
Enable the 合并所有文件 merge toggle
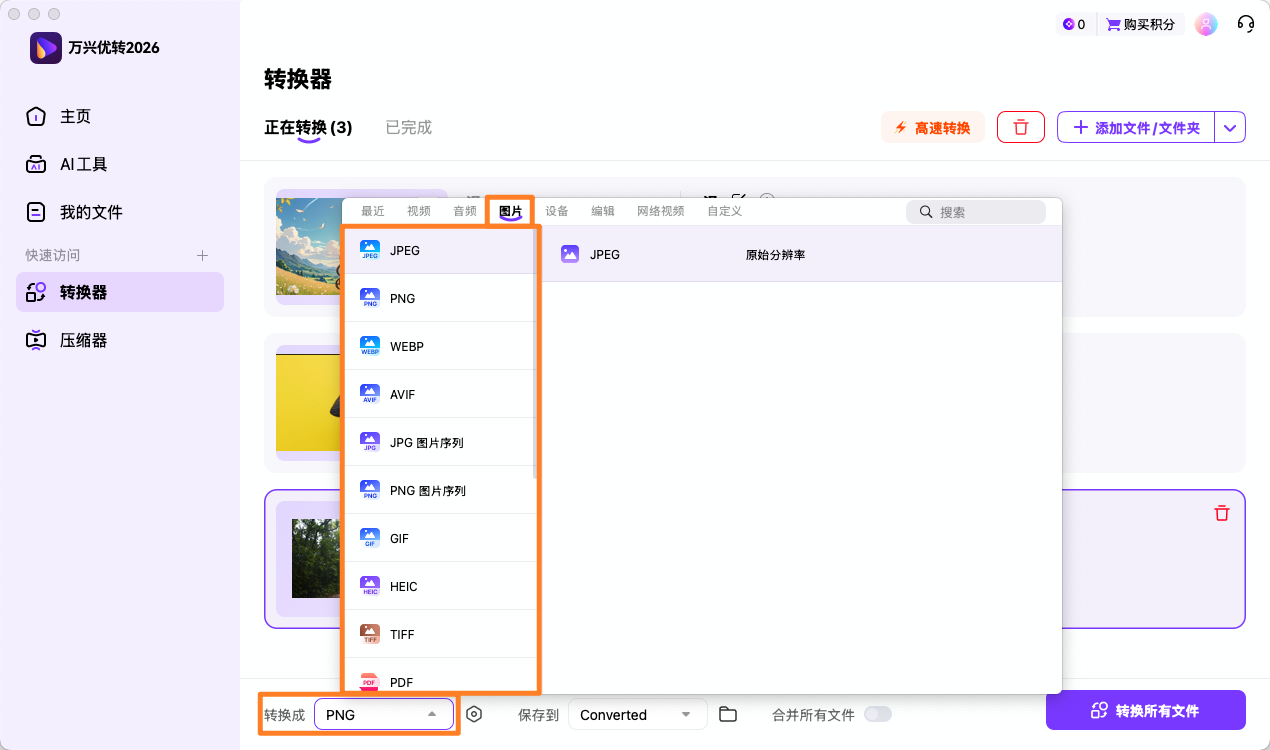tap(878, 714)
